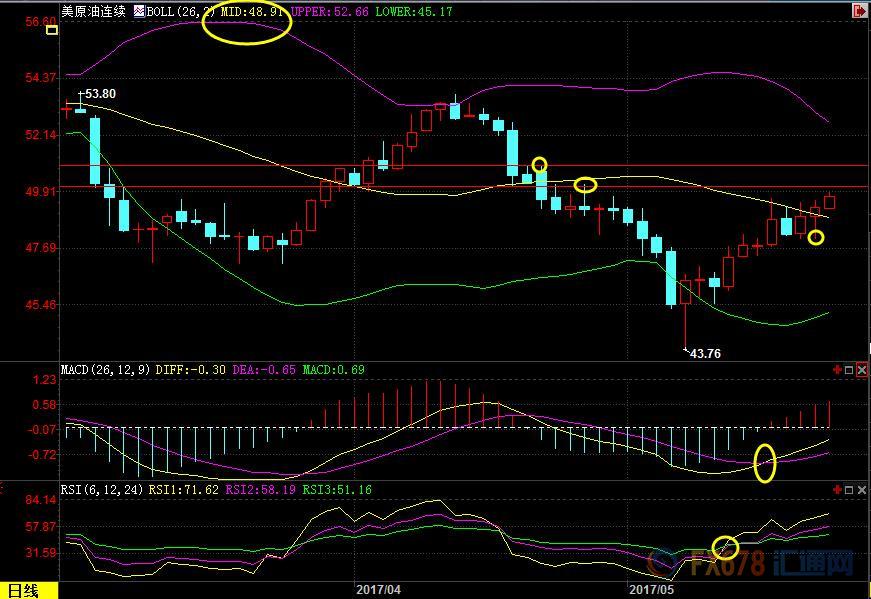
Task: Click the UPPER:52.66 Bollinger value label
Action: [x=330, y=11]
